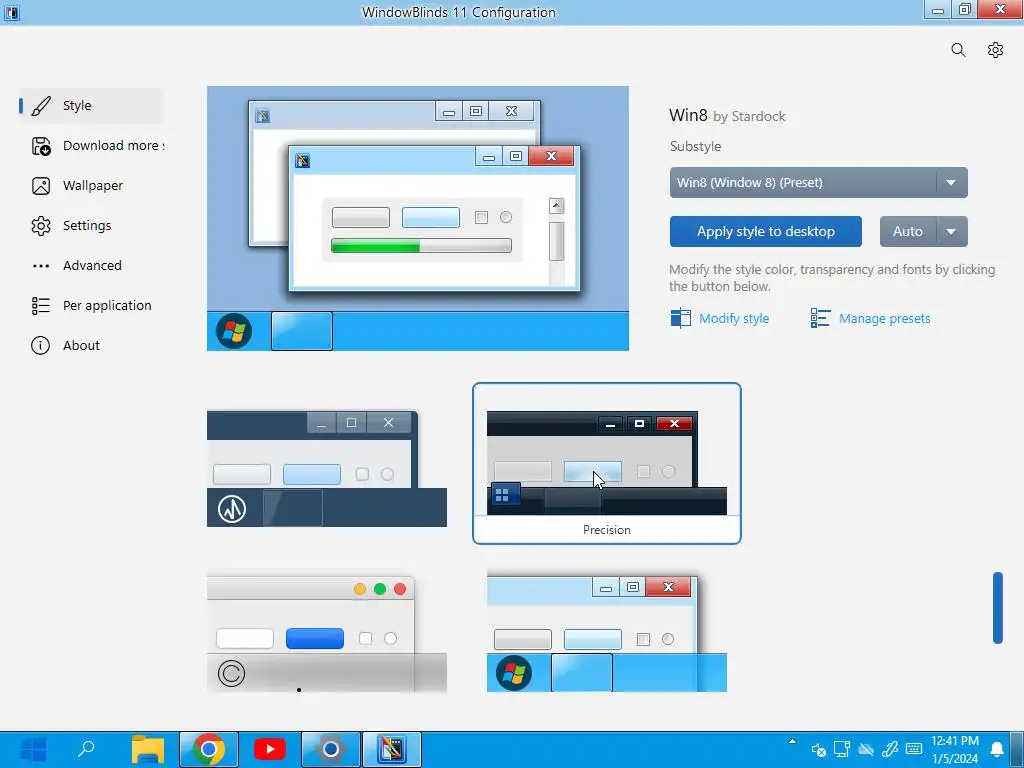
Task: Click the style list vertical scrollbar
Action: [x=998, y=608]
